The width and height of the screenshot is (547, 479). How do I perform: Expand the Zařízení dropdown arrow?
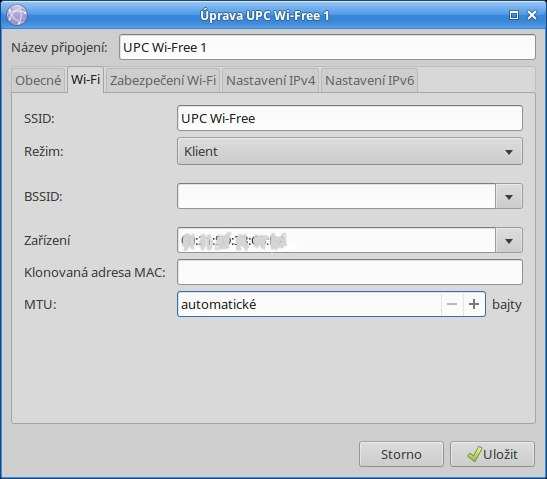509,240
